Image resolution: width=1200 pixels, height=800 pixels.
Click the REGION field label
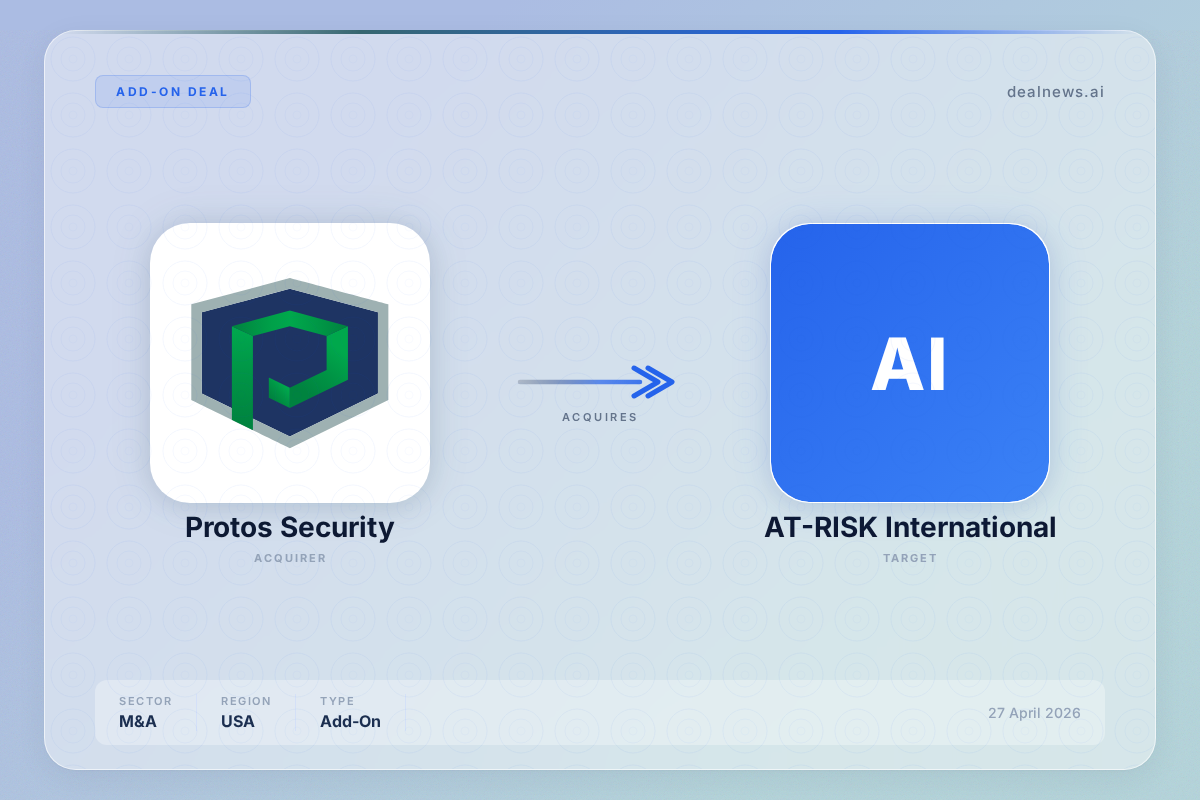point(246,701)
